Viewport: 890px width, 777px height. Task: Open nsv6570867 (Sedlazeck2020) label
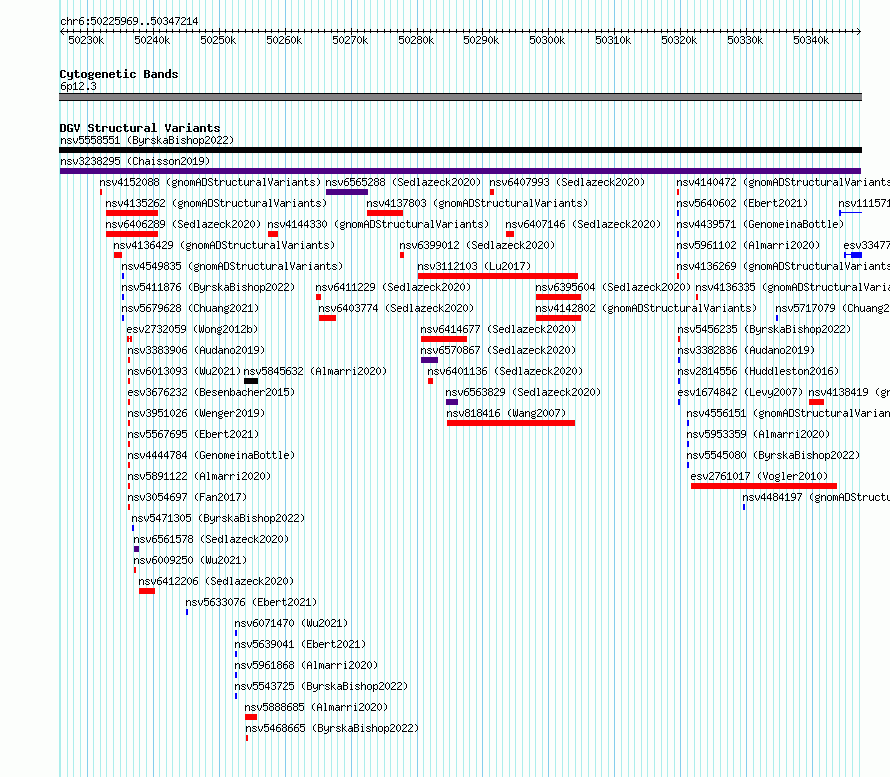tap(498, 350)
